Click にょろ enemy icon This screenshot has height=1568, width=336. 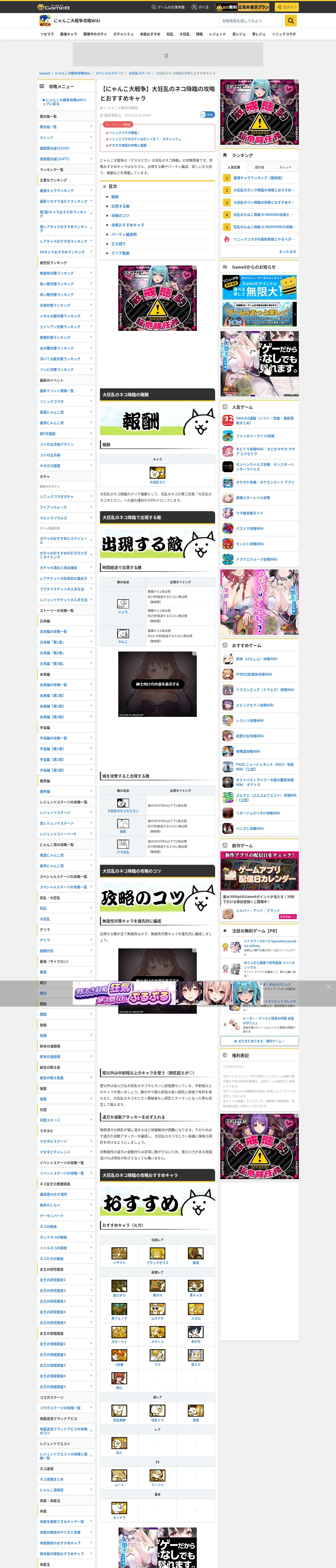[x=123, y=604]
